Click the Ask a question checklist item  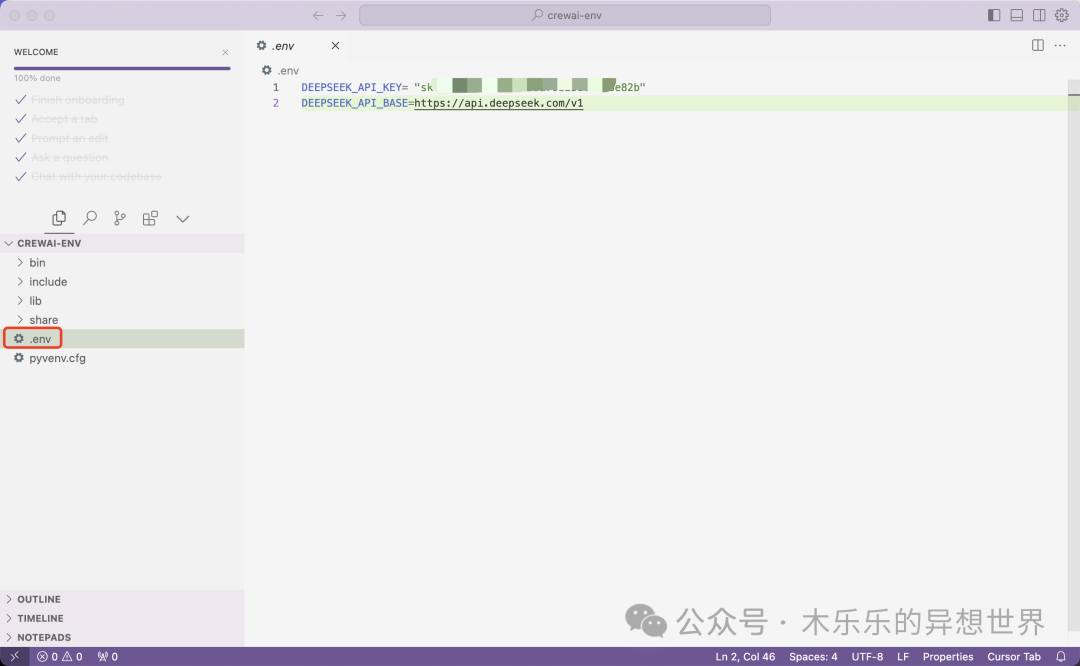pos(70,158)
